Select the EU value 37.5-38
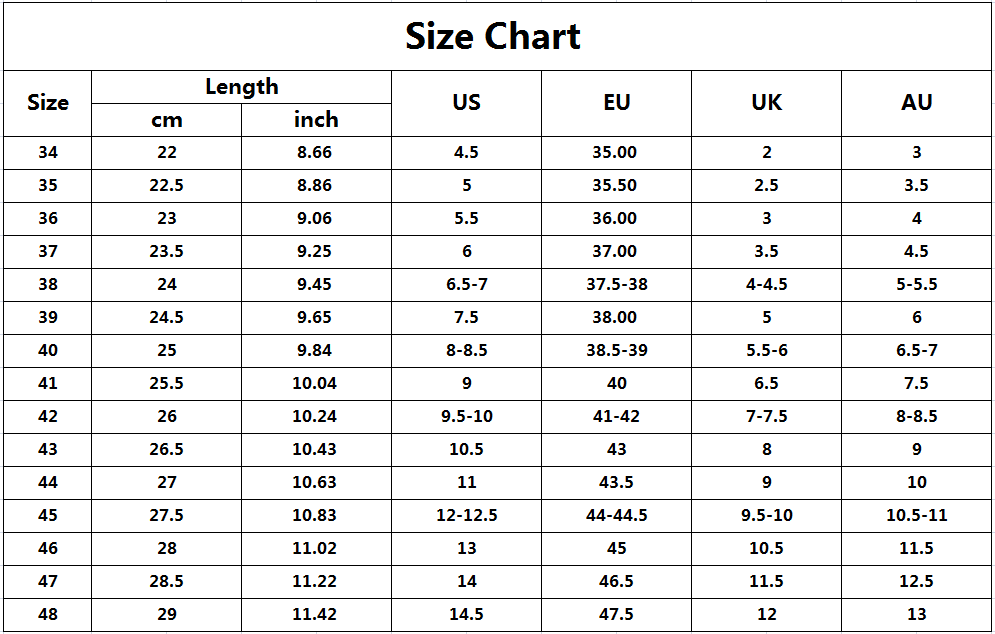The height and width of the screenshot is (634, 995). [616, 284]
